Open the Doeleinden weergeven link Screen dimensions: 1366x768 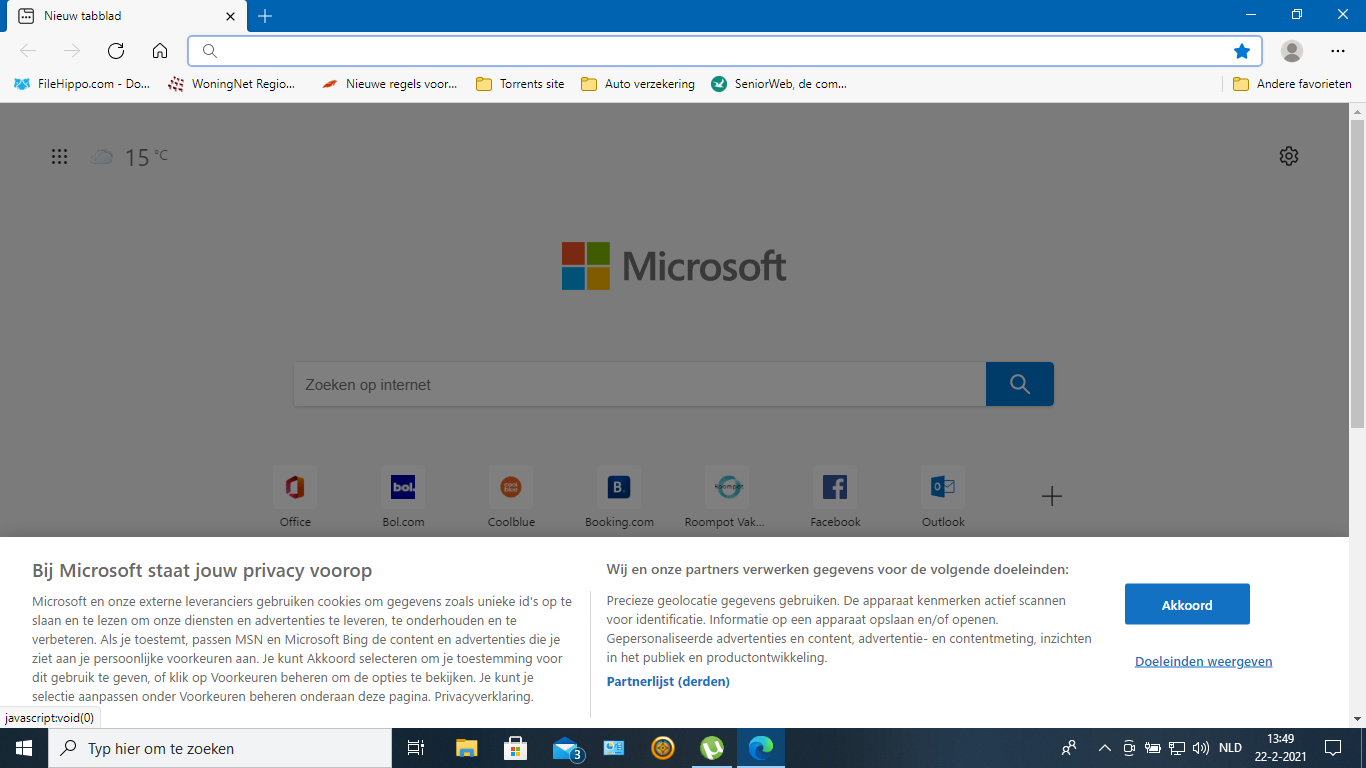[x=1204, y=661]
